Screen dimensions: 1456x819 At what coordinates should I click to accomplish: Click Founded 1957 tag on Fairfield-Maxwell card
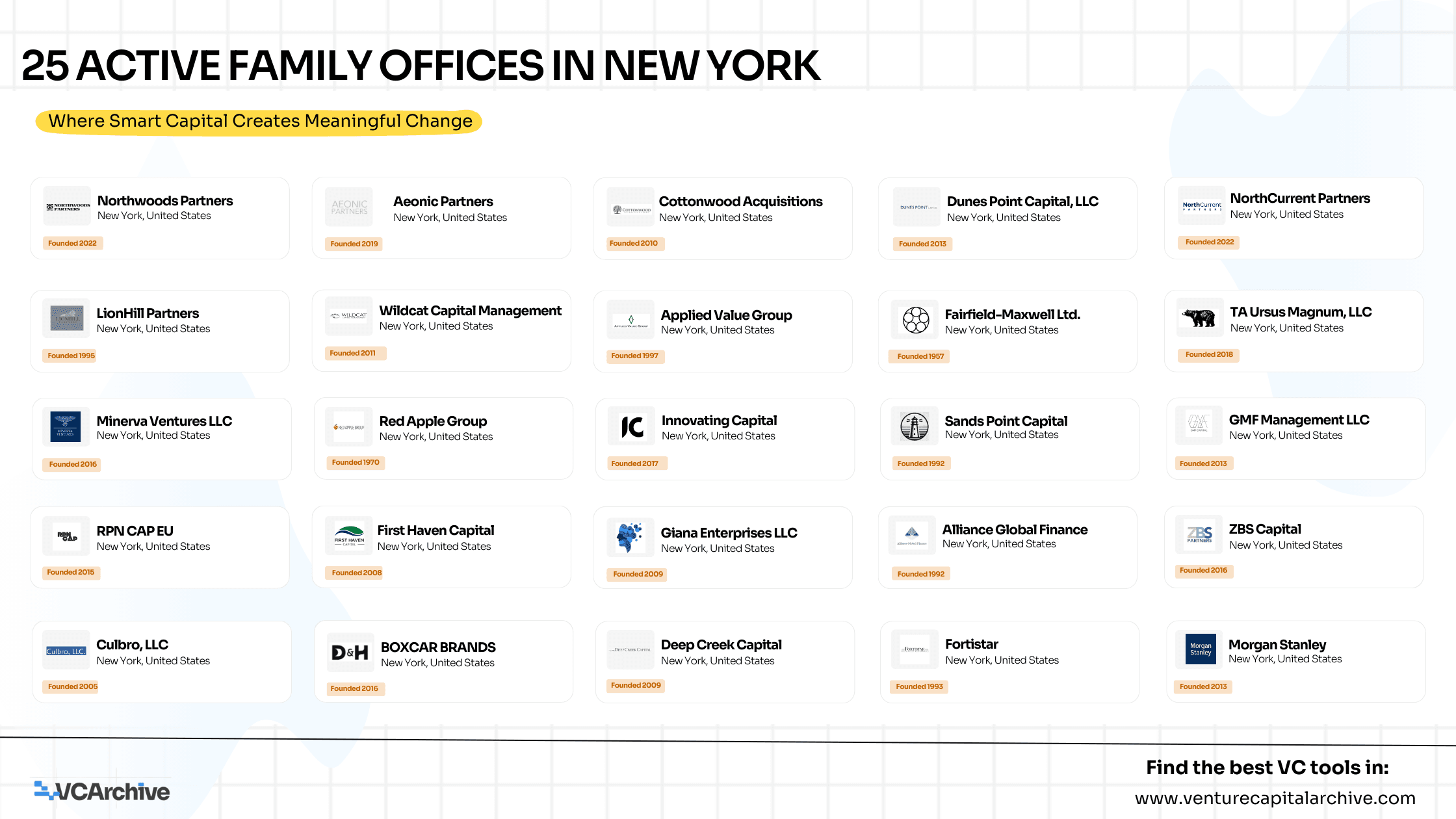point(920,356)
